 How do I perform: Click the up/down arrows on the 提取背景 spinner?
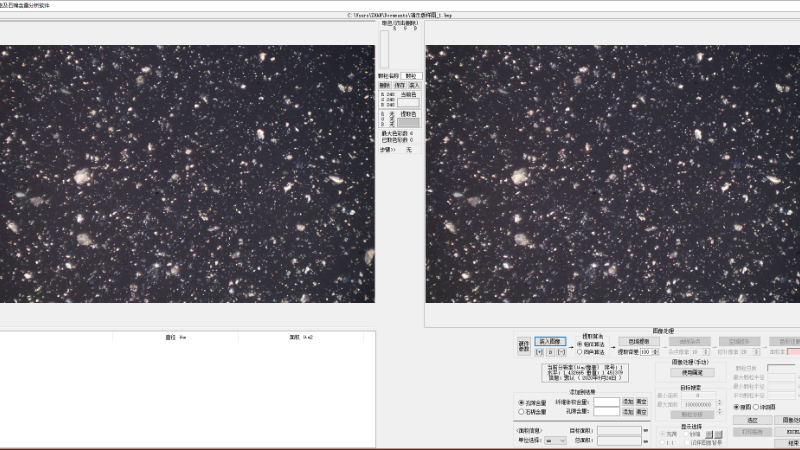point(655,352)
